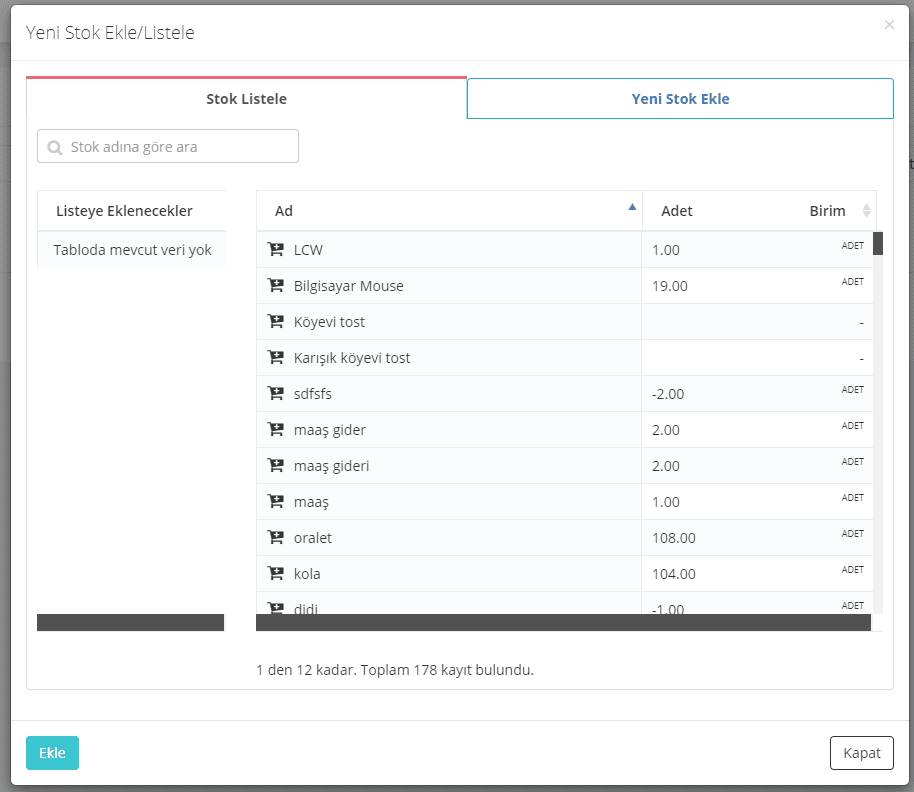
Task: Sort the list by Ad column arrow
Action: point(632,207)
